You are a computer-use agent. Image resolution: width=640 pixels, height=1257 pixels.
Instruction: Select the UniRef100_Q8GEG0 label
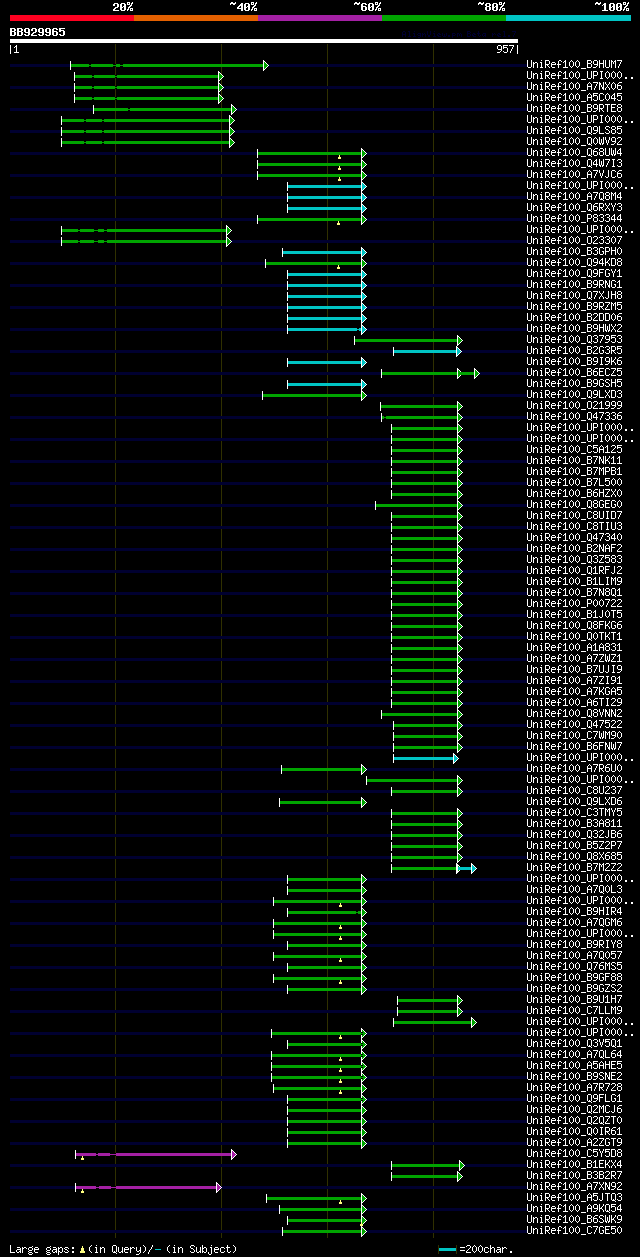pos(574,505)
